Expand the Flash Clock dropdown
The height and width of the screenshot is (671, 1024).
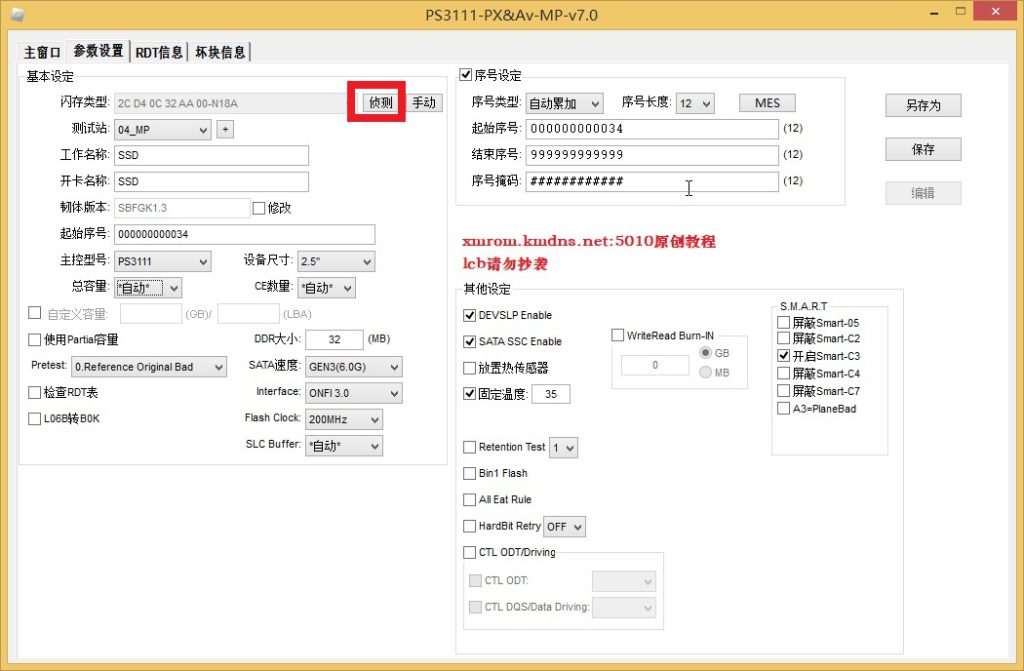tap(343, 419)
